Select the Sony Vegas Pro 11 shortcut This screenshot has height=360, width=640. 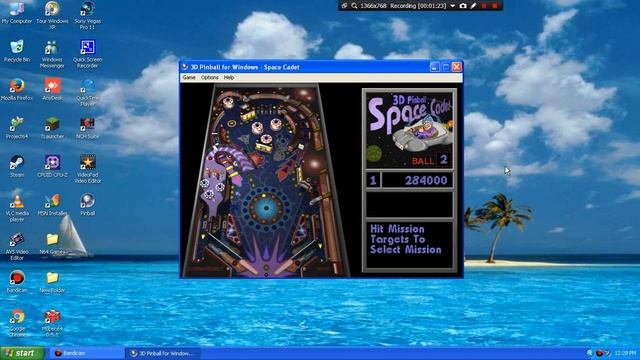[x=87, y=15]
